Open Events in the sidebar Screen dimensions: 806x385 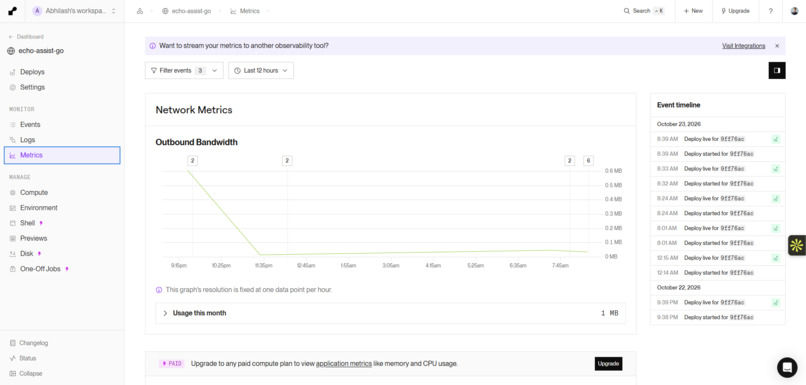30,124
